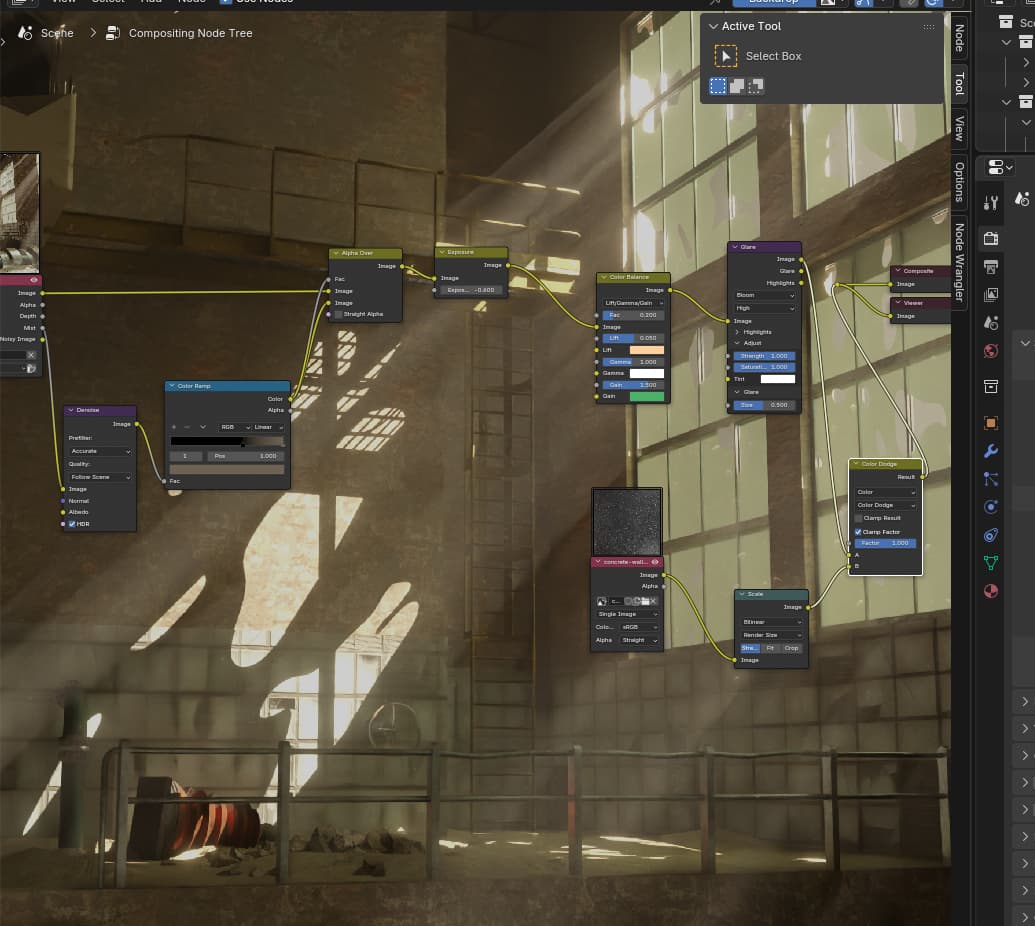
Task: Switch to the Tool sidebar tab
Action: click(960, 84)
